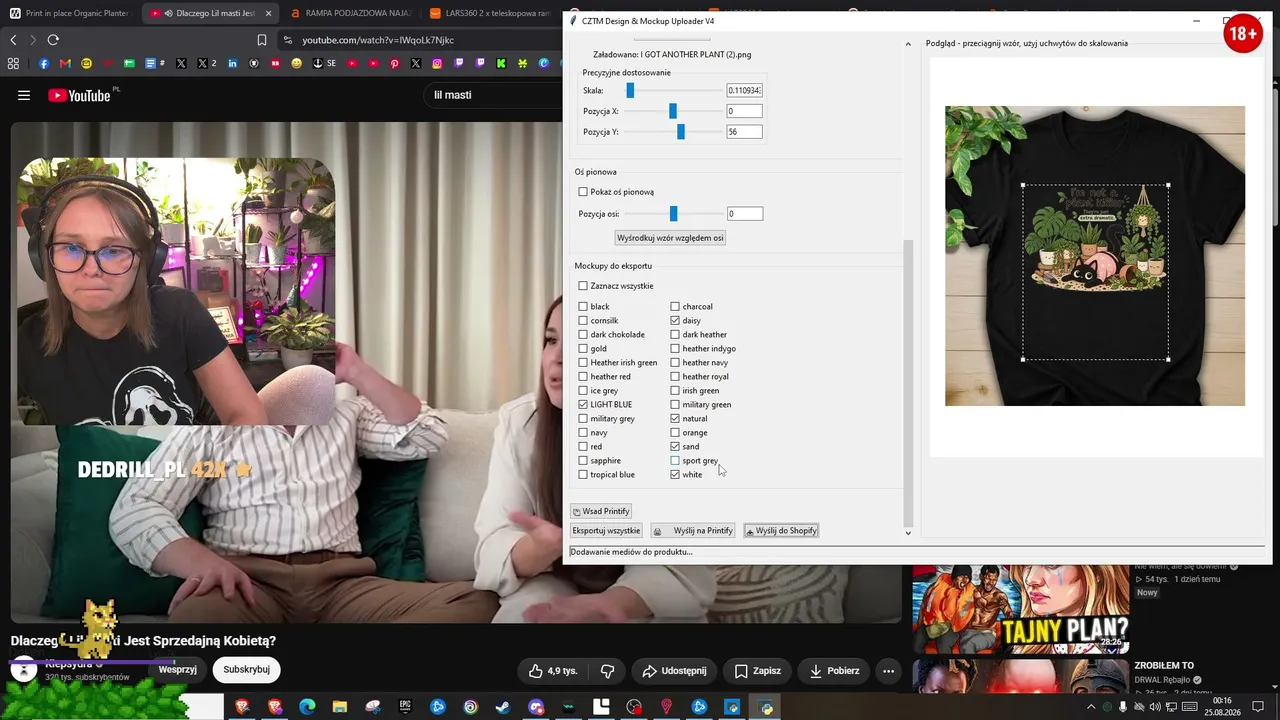The width and height of the screenshot is (1280, 720).
Task: Switch to RAMPA PODJAZDOWA browser tab
Action: [x=350, y=13]
